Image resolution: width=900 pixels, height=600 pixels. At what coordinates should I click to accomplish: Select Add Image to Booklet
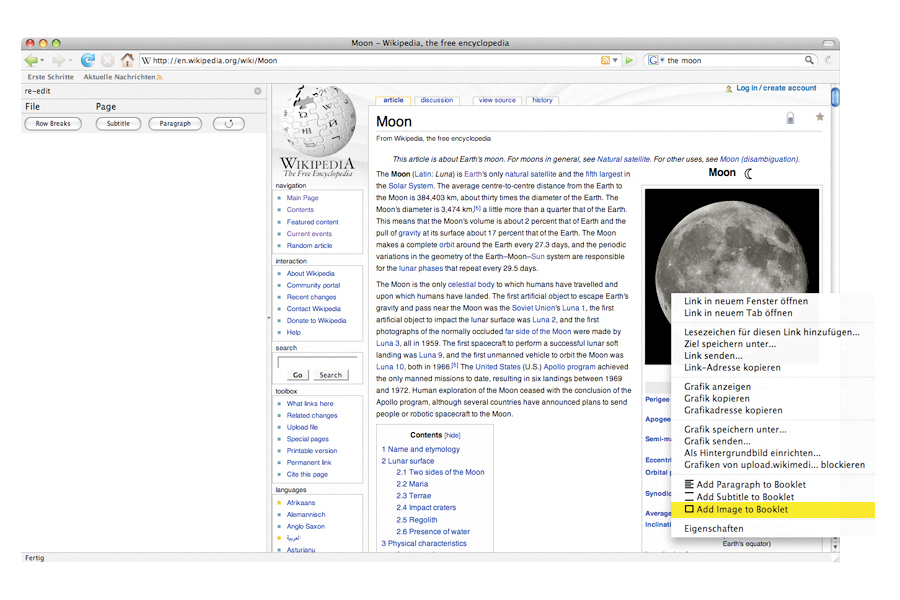coord(741,509)
